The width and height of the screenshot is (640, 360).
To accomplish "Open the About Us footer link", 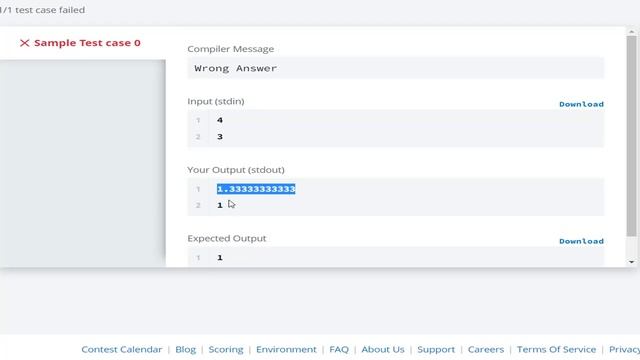I will pyautogui.click(x=383, y=349).
